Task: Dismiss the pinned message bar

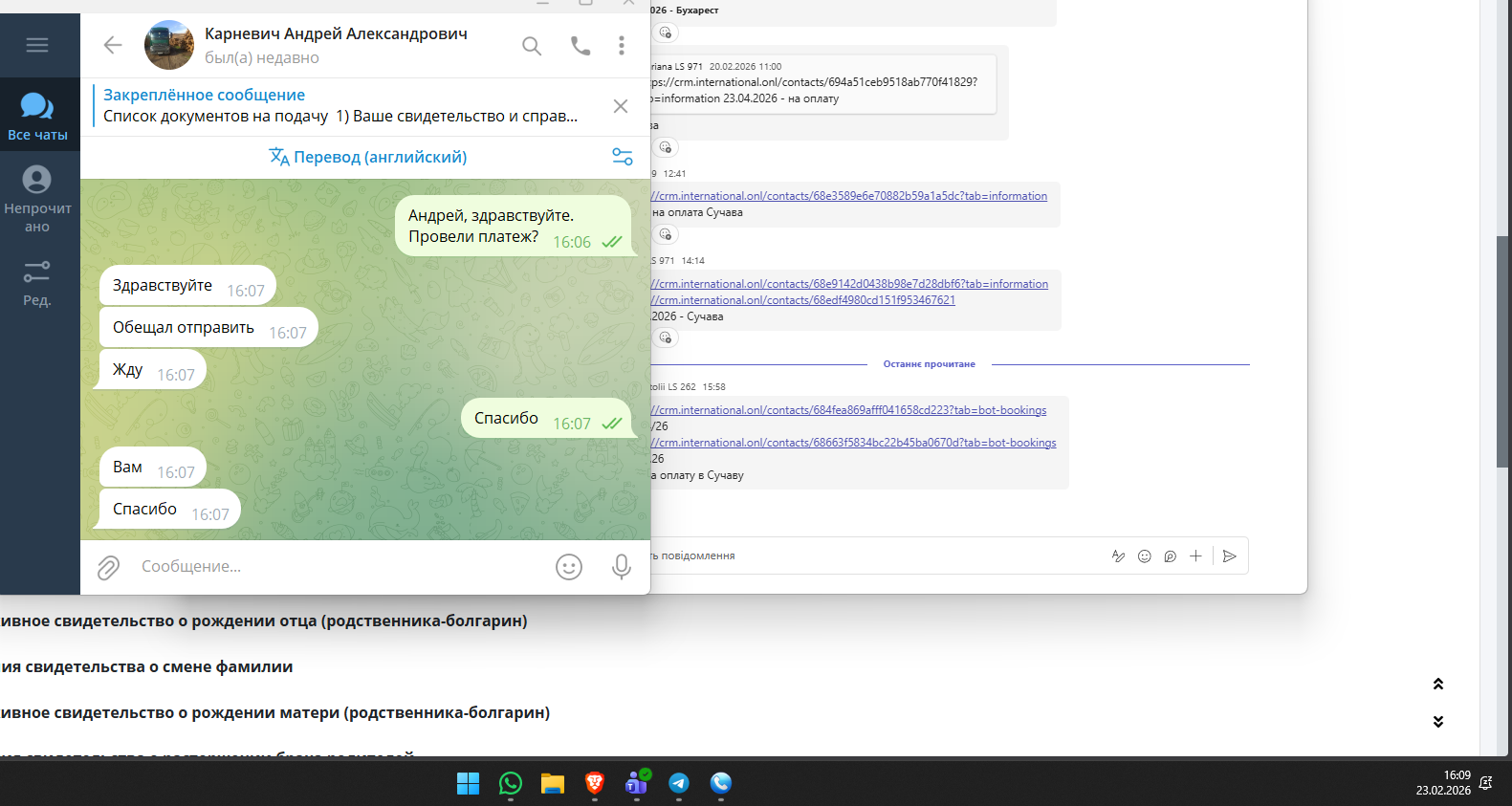Action: (x=621, y=106)
